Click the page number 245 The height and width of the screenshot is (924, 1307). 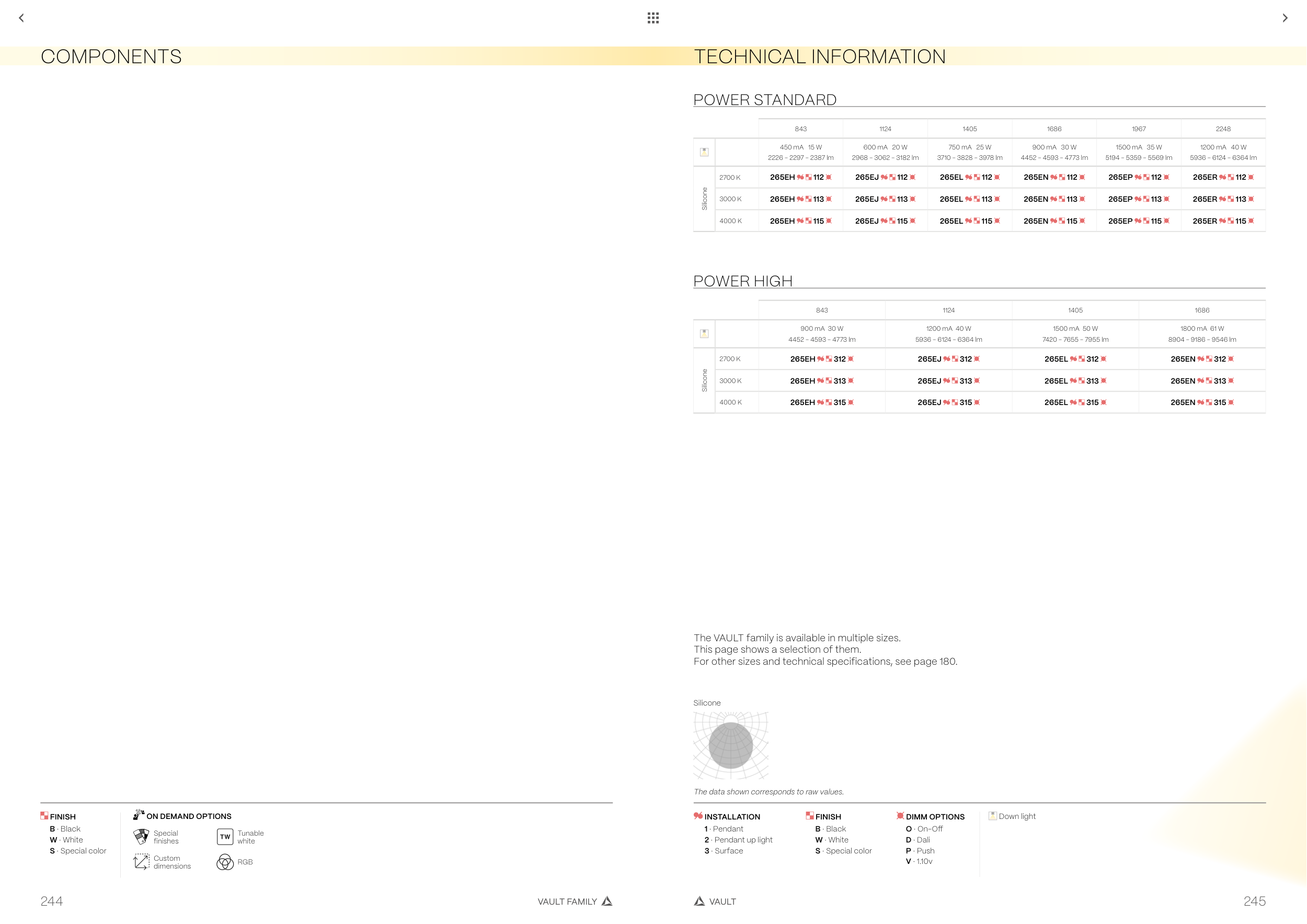[x=1254, y=900]
